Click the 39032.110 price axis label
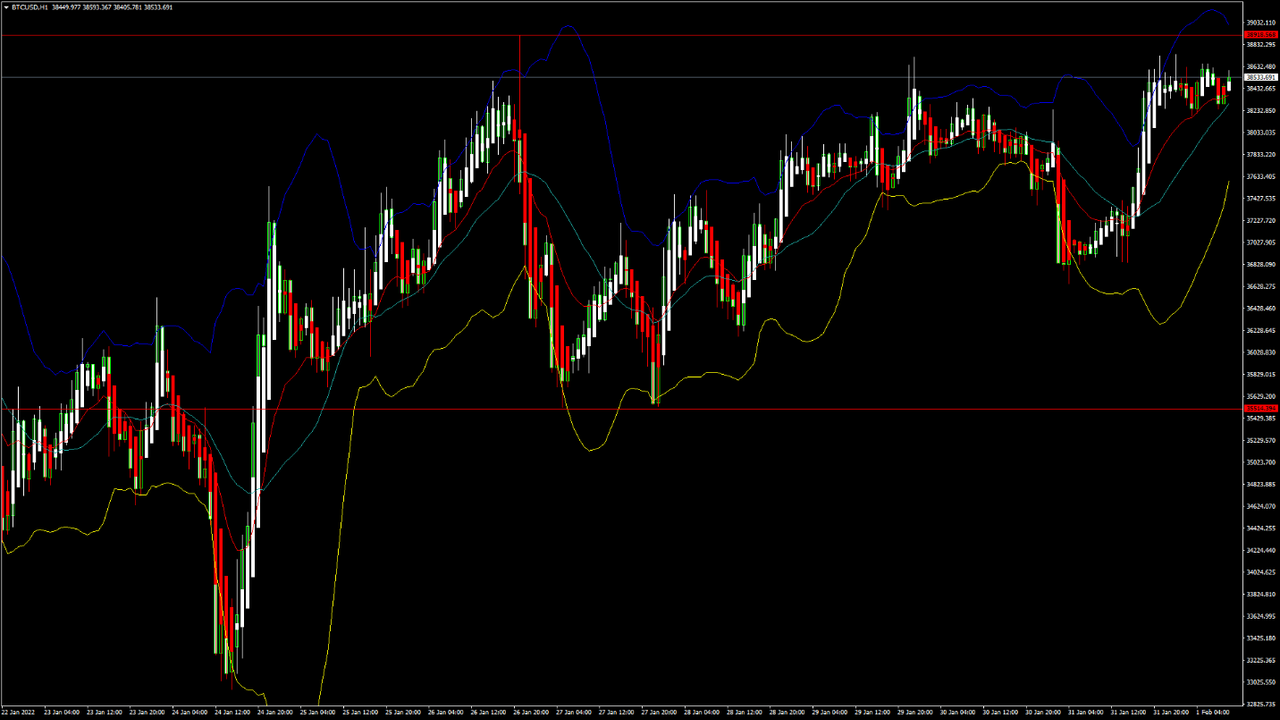Image resolution: width=1280 pixels, height=720 pixels. click(1260, 22)
